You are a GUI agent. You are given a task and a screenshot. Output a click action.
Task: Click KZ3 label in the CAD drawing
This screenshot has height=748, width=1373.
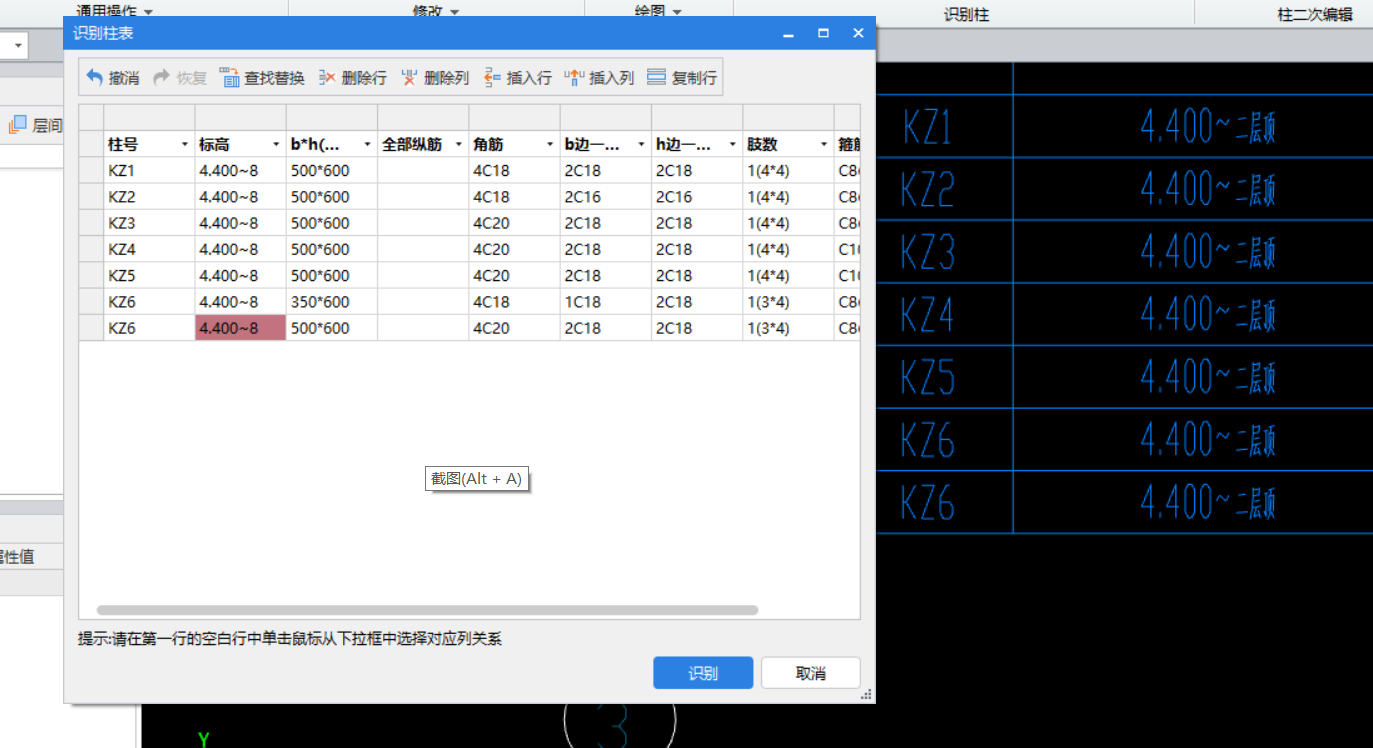[927, 252]
